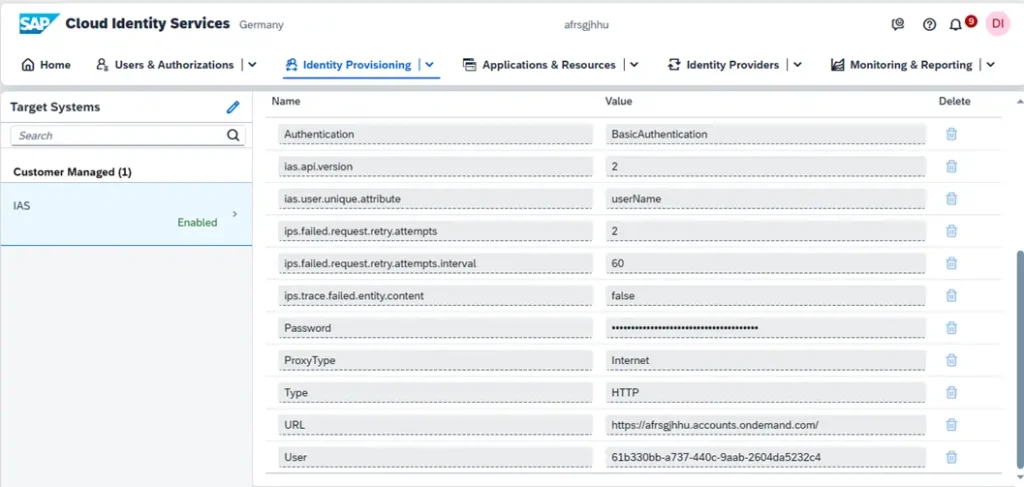Open the notifications bell icon
The height and width of the screenshot is (487, 1024).
click(956, 24)
